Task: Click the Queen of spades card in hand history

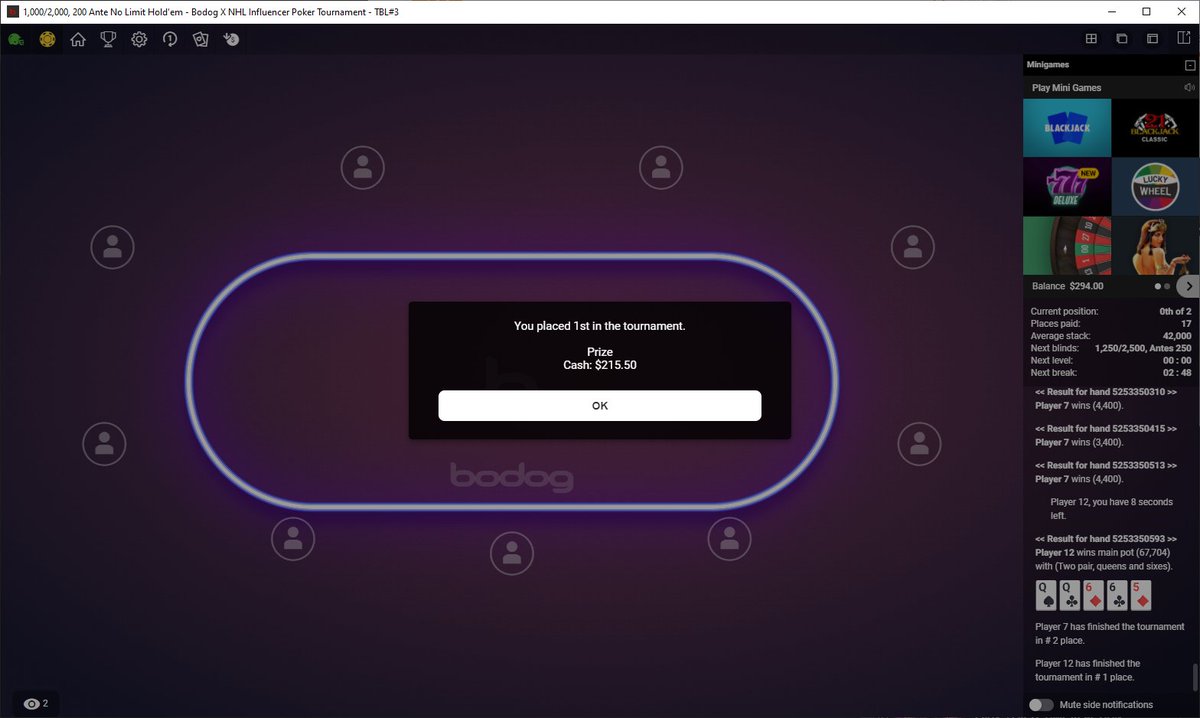Action: [1046, 595]
